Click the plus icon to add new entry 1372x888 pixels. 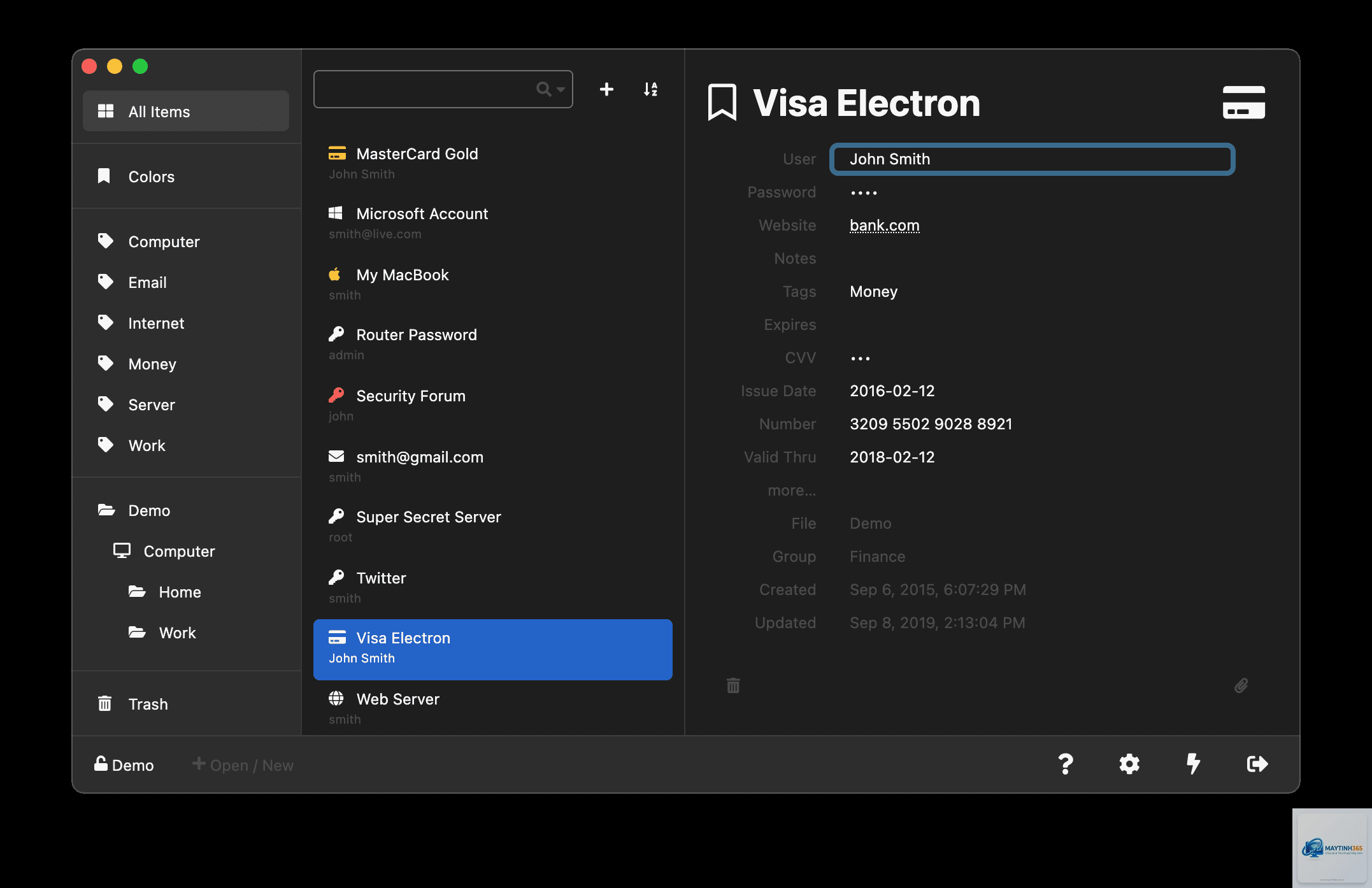tap(606, 89)
